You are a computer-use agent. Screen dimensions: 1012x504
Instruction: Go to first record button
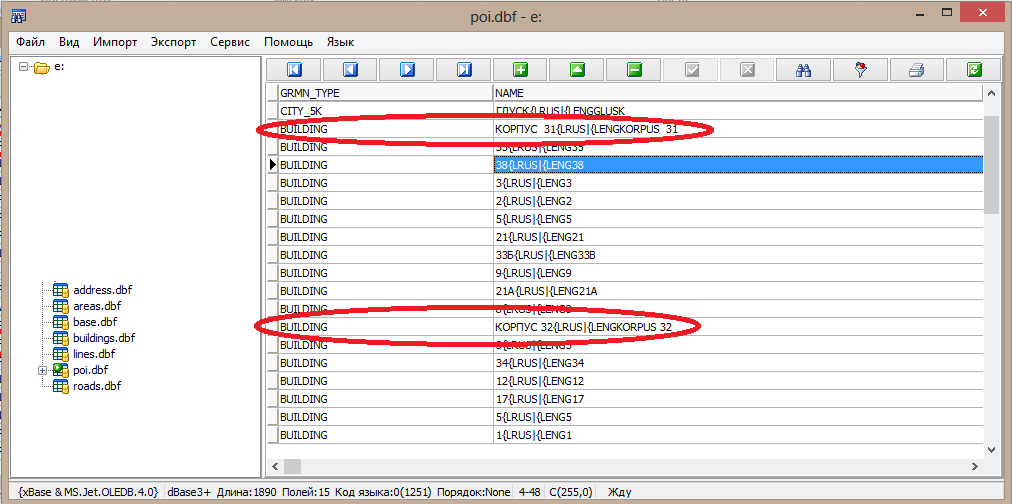point(294,70)
